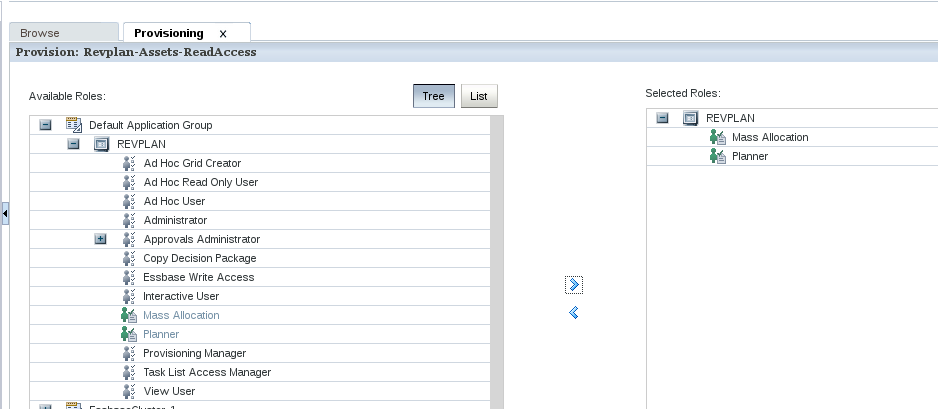Click the Essbase Write Access role icon
This screenshot has width=938, height=409.
pyautogui.click(x=129, y=277)
